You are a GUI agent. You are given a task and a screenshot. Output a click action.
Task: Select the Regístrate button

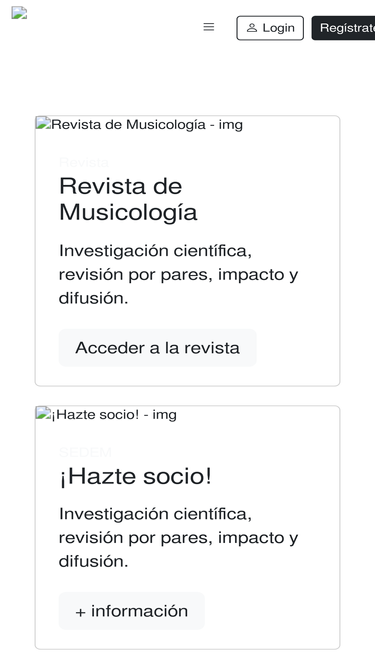click(344, 28)
